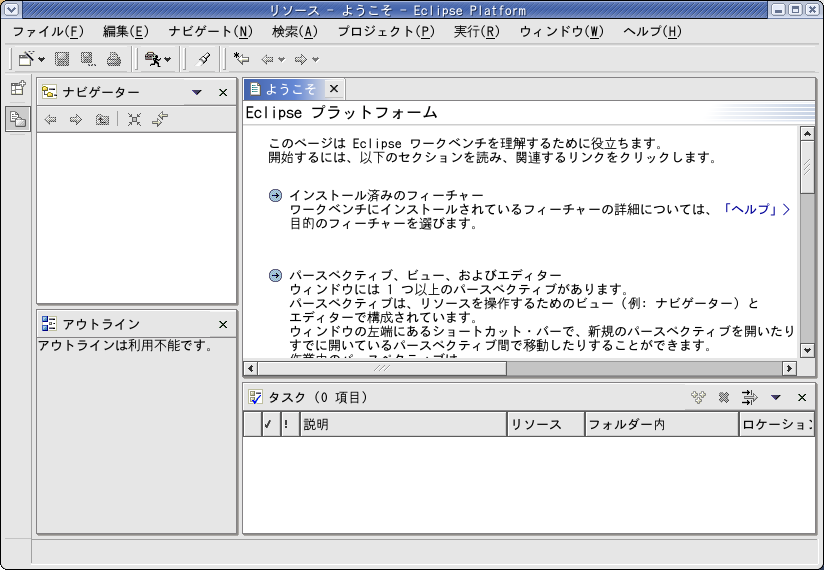The image size is (824, 570).
Task: Sort tasks by ロケーション column
Action: point(777,424)
